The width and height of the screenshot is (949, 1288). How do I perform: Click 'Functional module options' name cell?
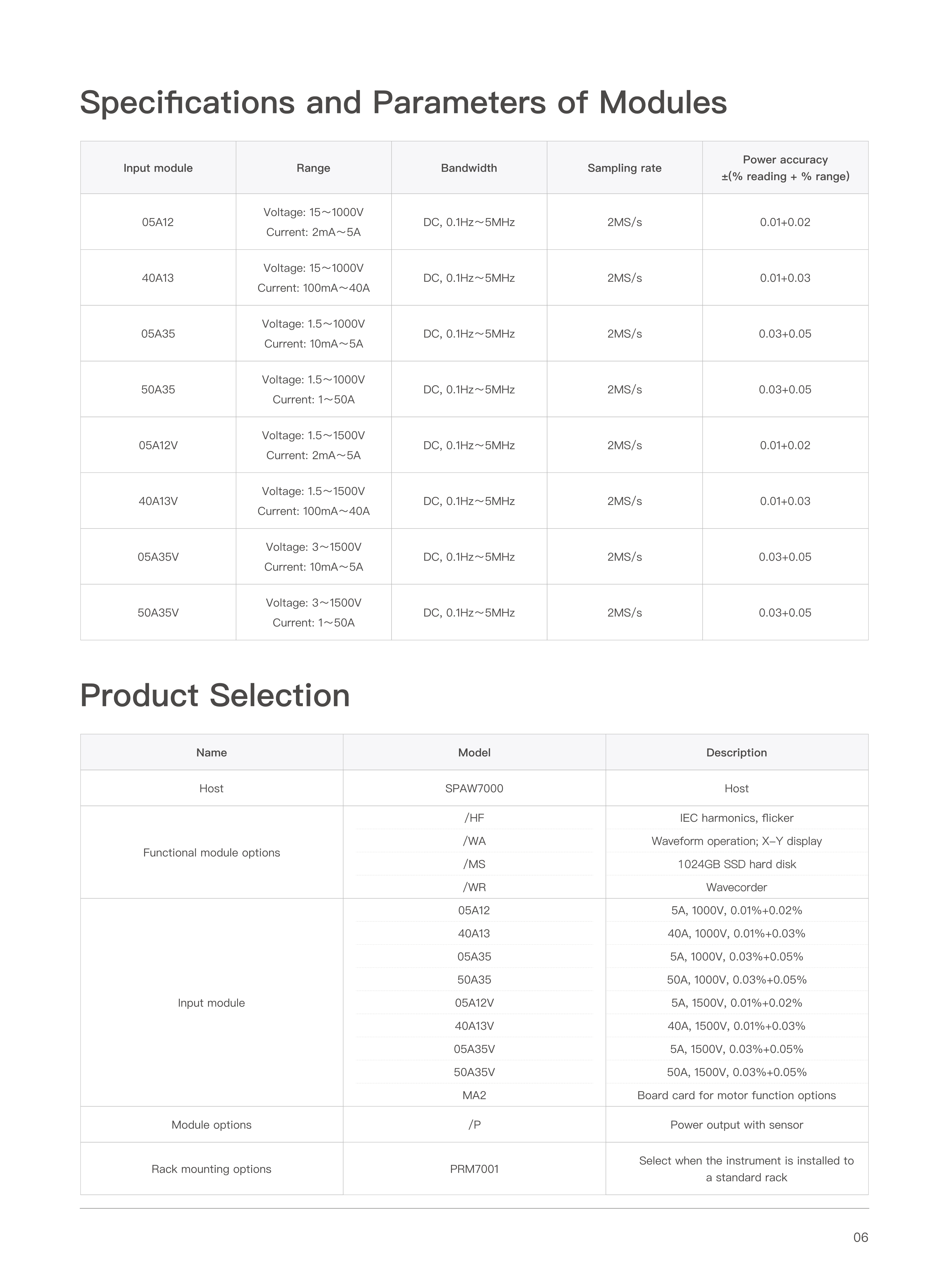(x=211, y=853)
